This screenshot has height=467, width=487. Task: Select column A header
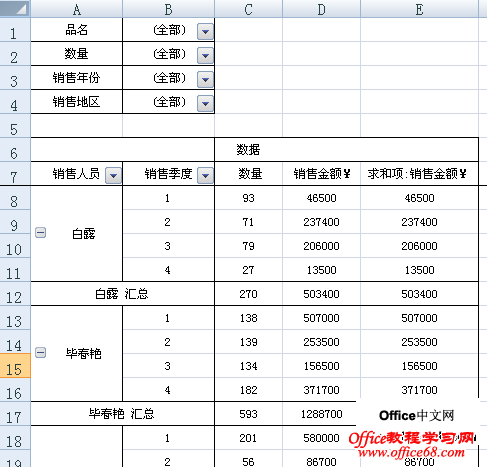click(77, 9)
